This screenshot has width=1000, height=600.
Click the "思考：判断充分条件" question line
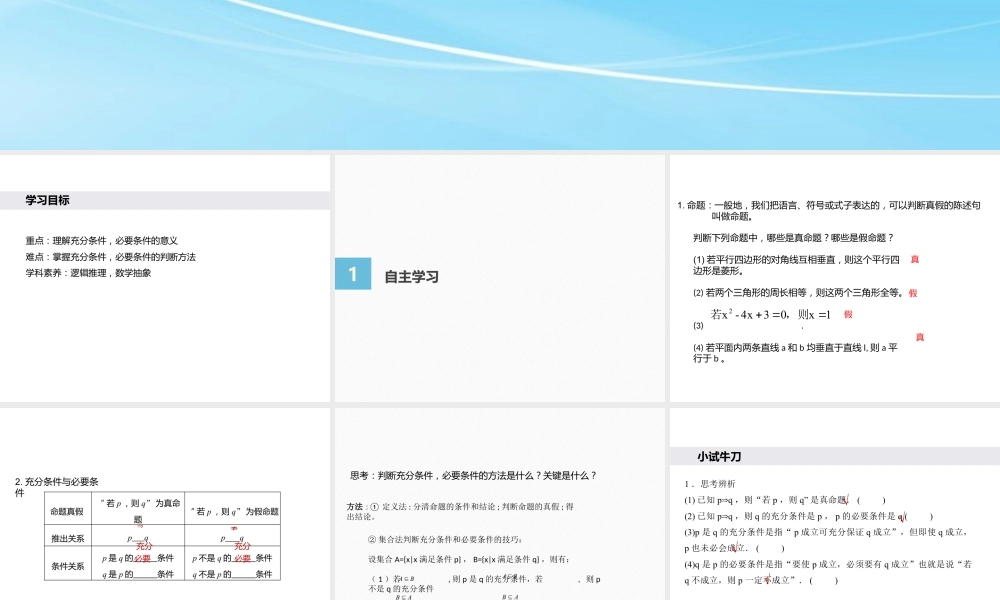pyautogui.click(x=470, y=475)
